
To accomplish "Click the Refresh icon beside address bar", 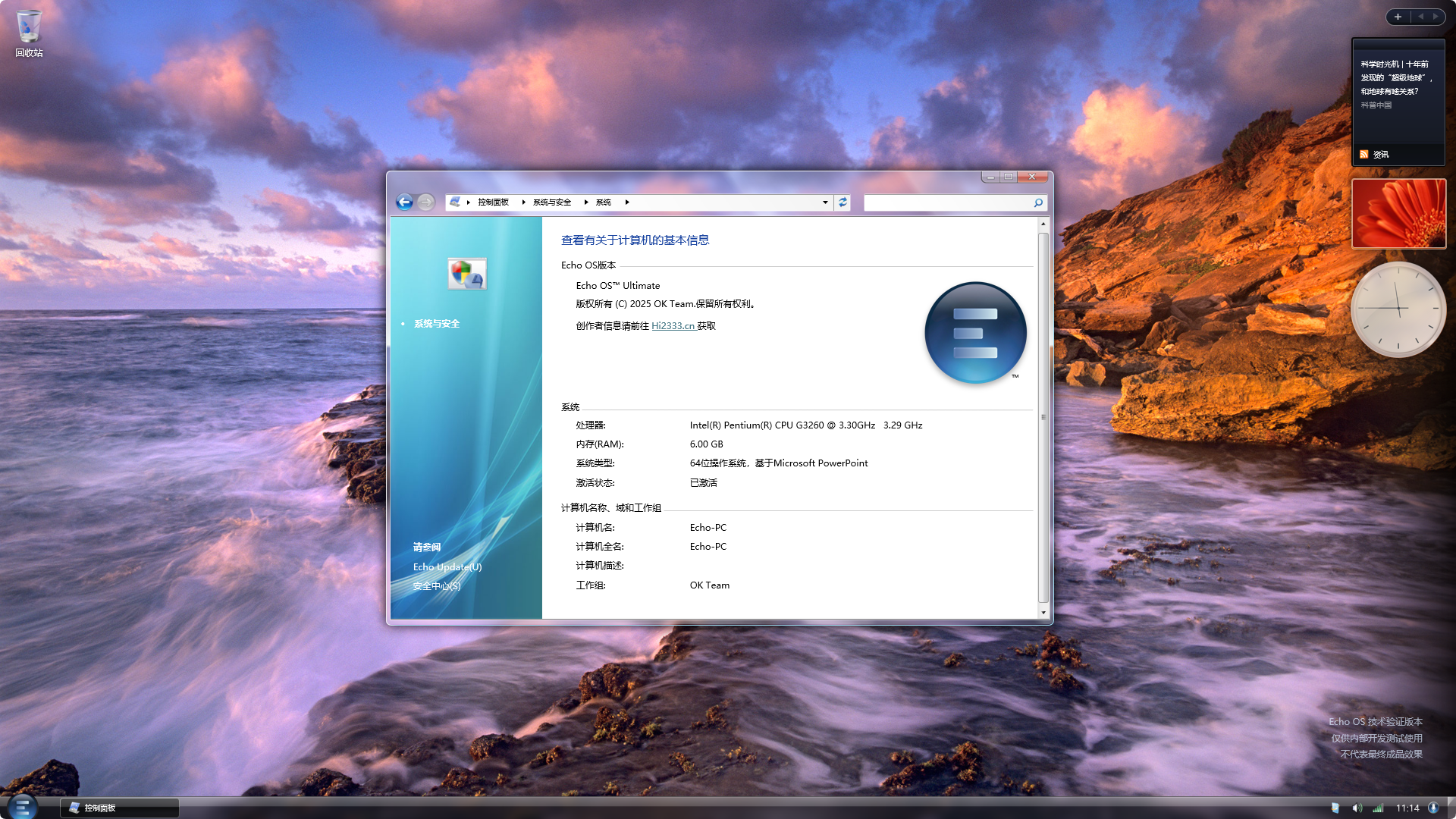I will (x=843, y=202).
